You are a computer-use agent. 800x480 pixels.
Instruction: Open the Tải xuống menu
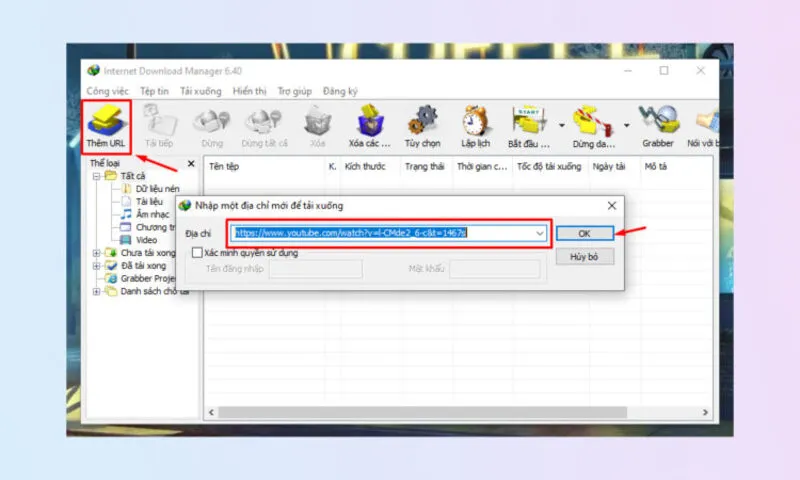pos(201,91)
